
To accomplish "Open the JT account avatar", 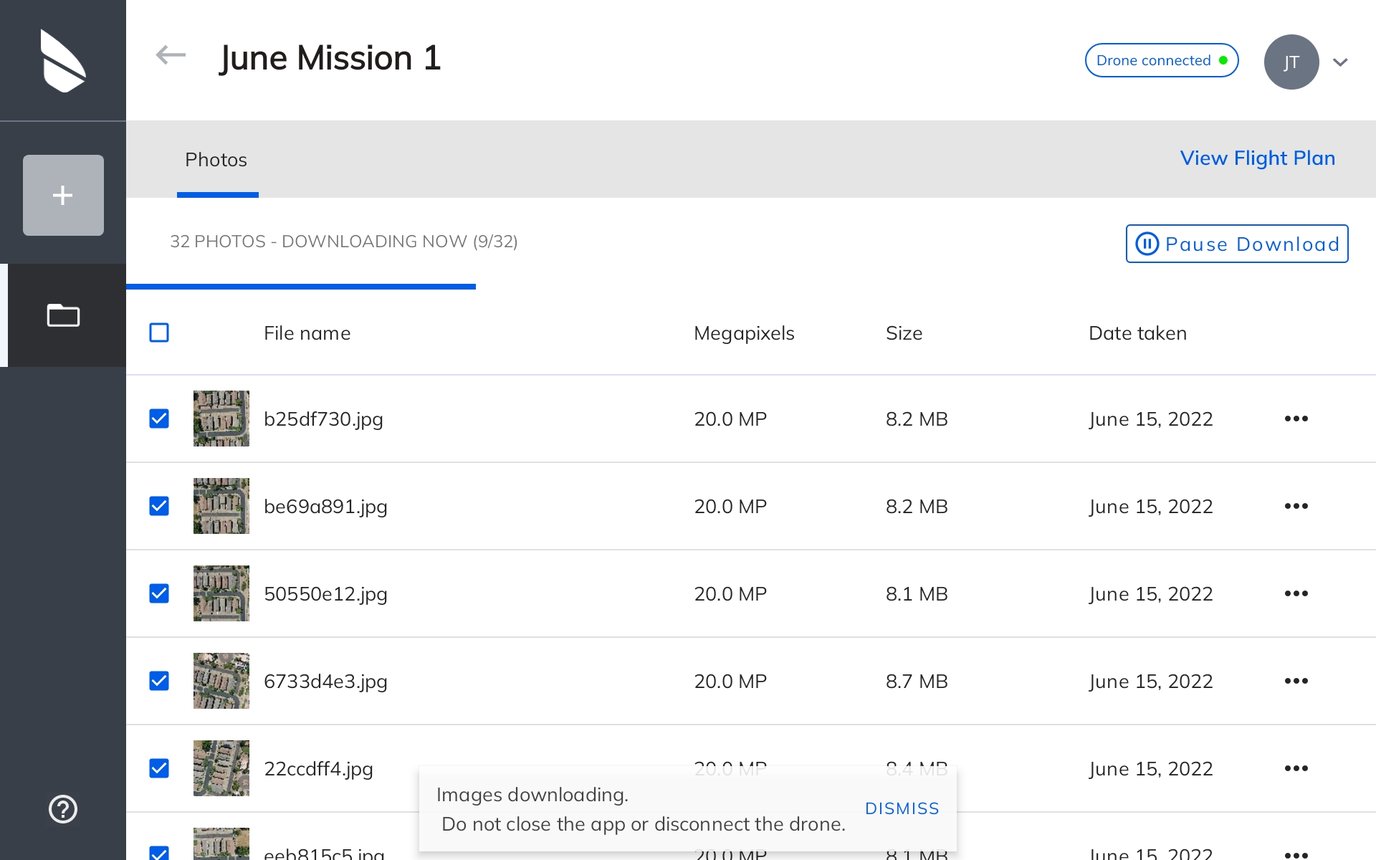I will [x=1291, y=61].
